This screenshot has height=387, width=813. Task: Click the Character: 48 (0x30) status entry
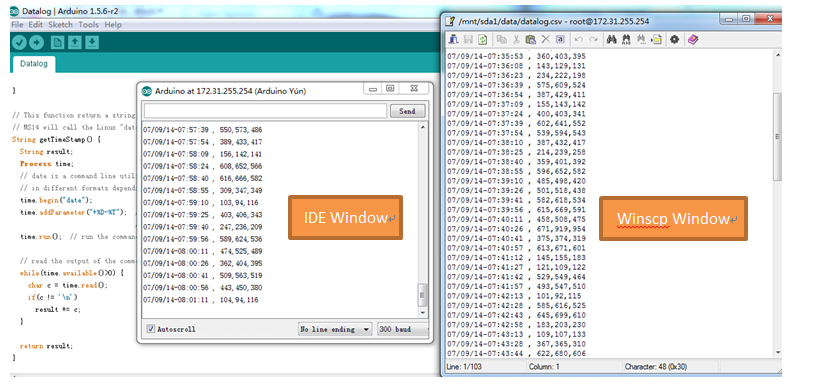pyautogui.click(x=657, y=367)
